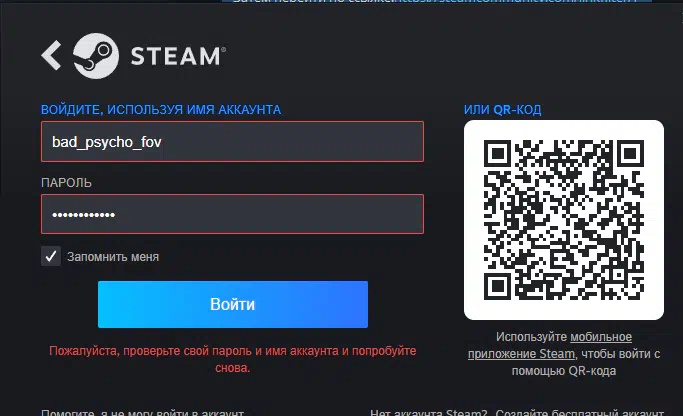Screen dimensions: 683x416
Task: Click the red error message text
Action: point(233,359)
